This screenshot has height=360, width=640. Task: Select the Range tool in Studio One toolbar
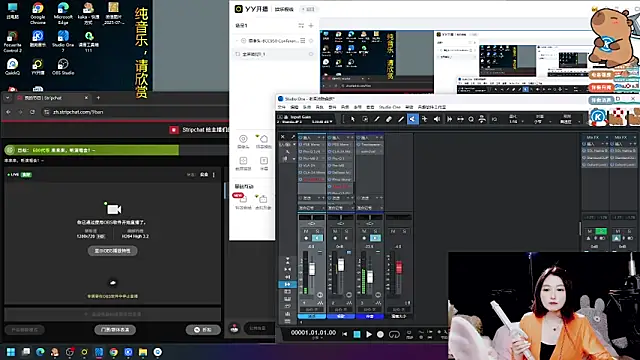coord(365,119)
